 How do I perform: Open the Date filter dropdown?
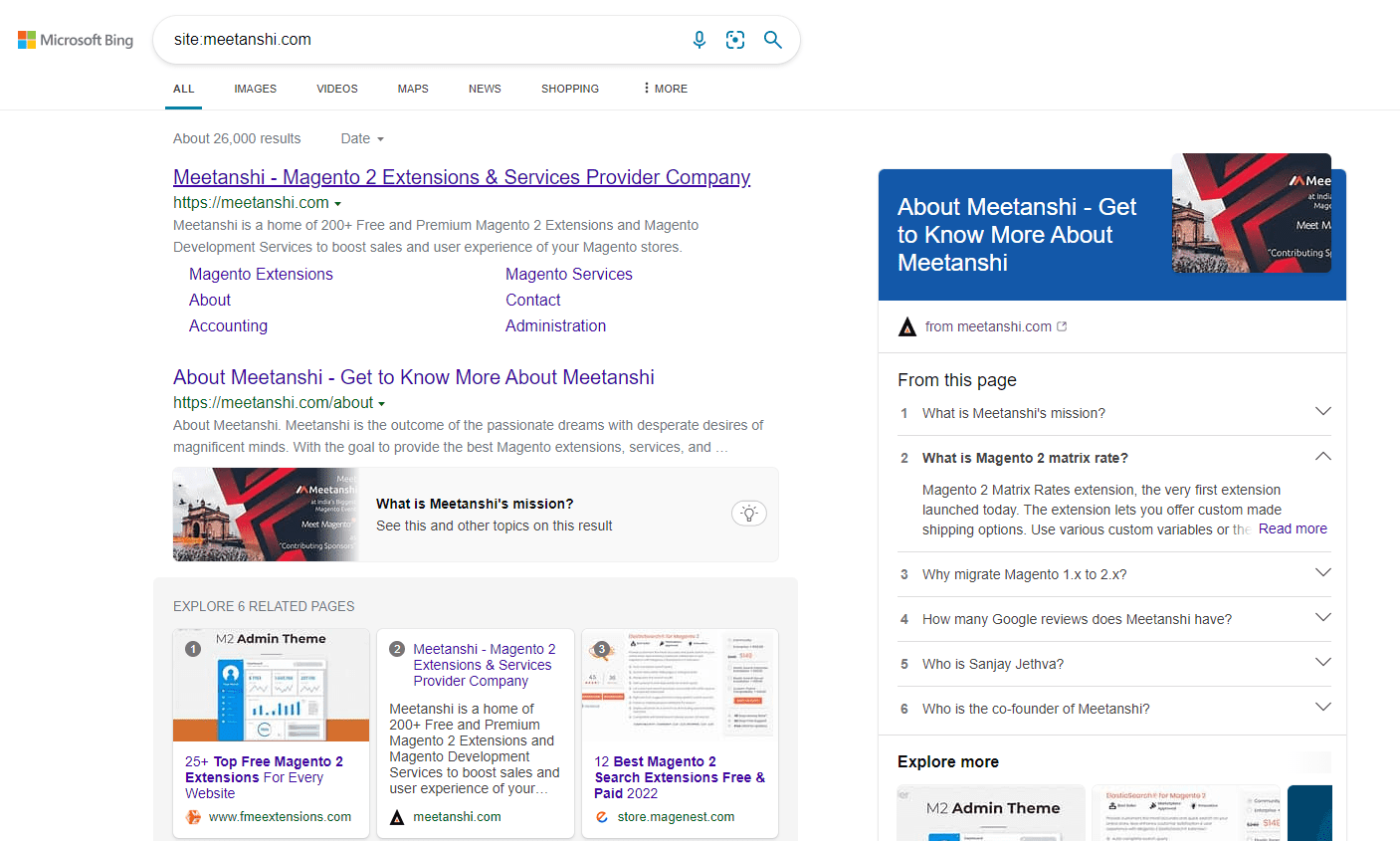pos(361,138)
